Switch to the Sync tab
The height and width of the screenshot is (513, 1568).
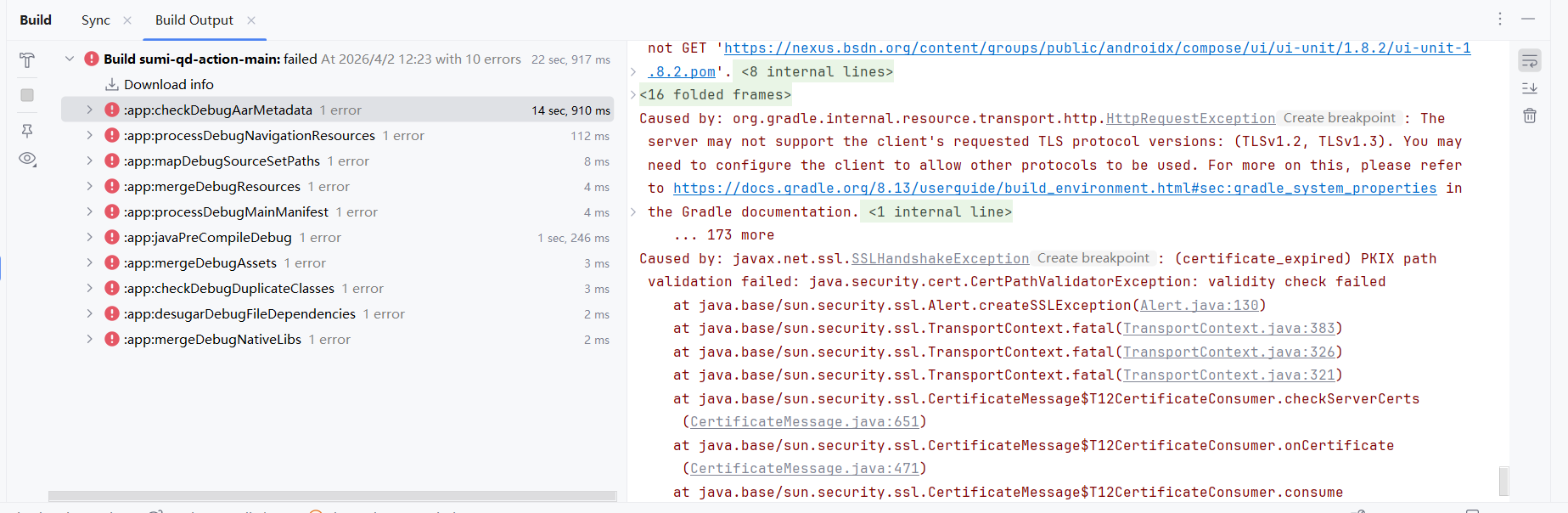96,20
